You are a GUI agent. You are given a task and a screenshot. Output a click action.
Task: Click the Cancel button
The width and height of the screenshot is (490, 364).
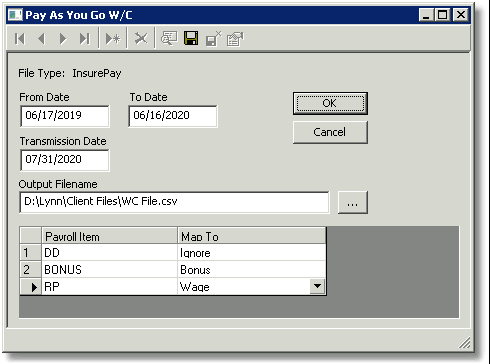point(330,132)
